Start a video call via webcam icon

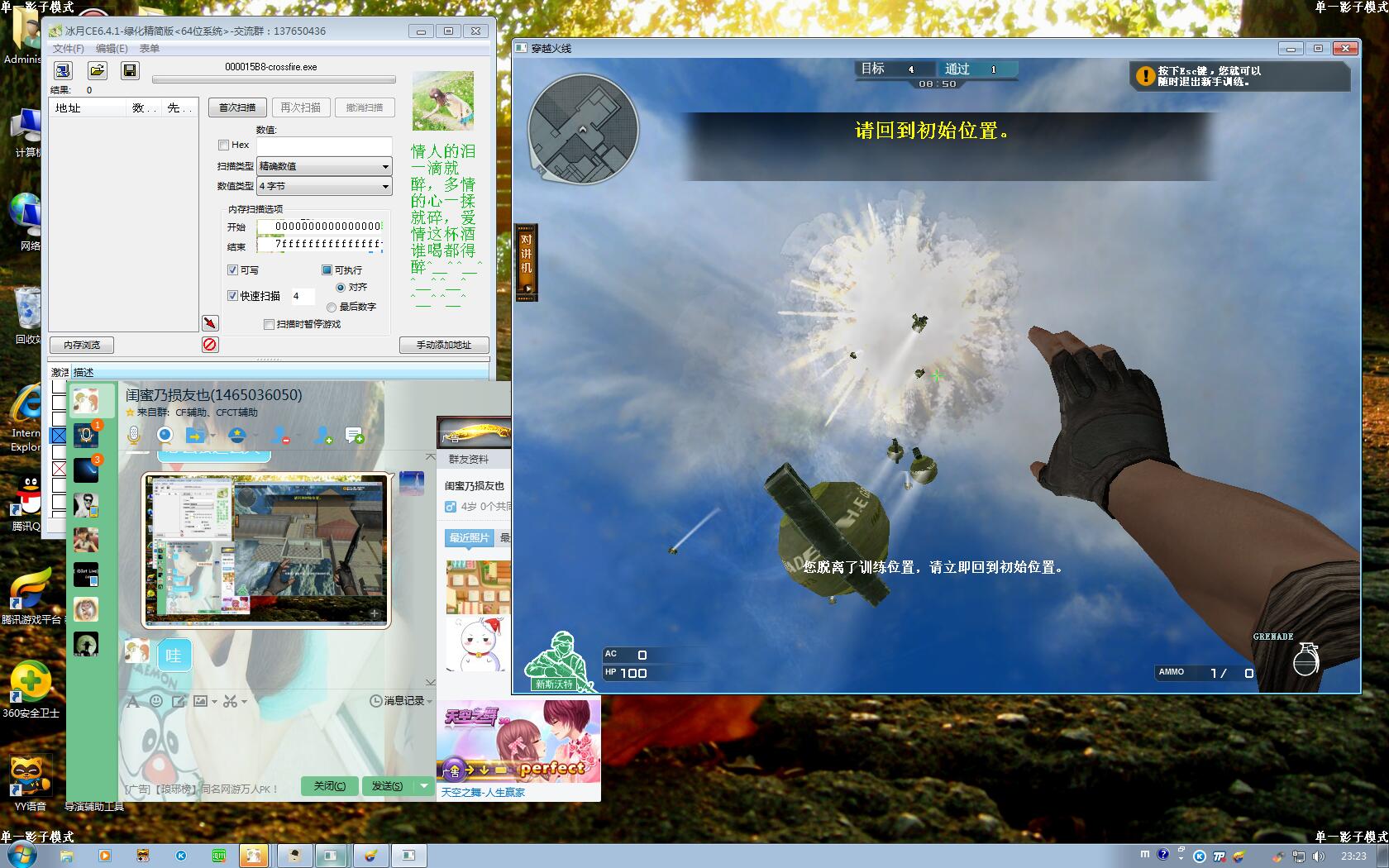pyautogui.click(x=165, y=435)
